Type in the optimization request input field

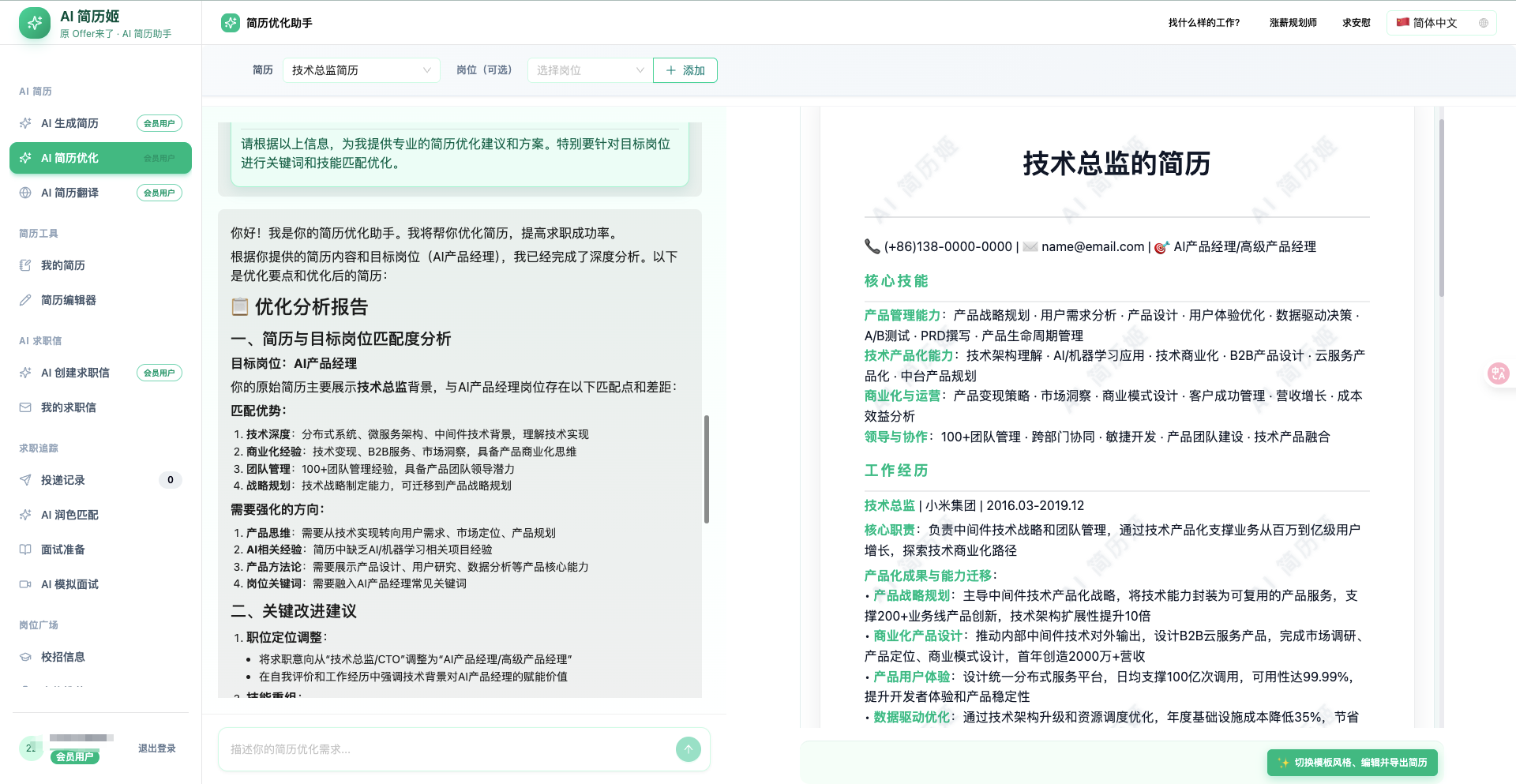point(442,749)
